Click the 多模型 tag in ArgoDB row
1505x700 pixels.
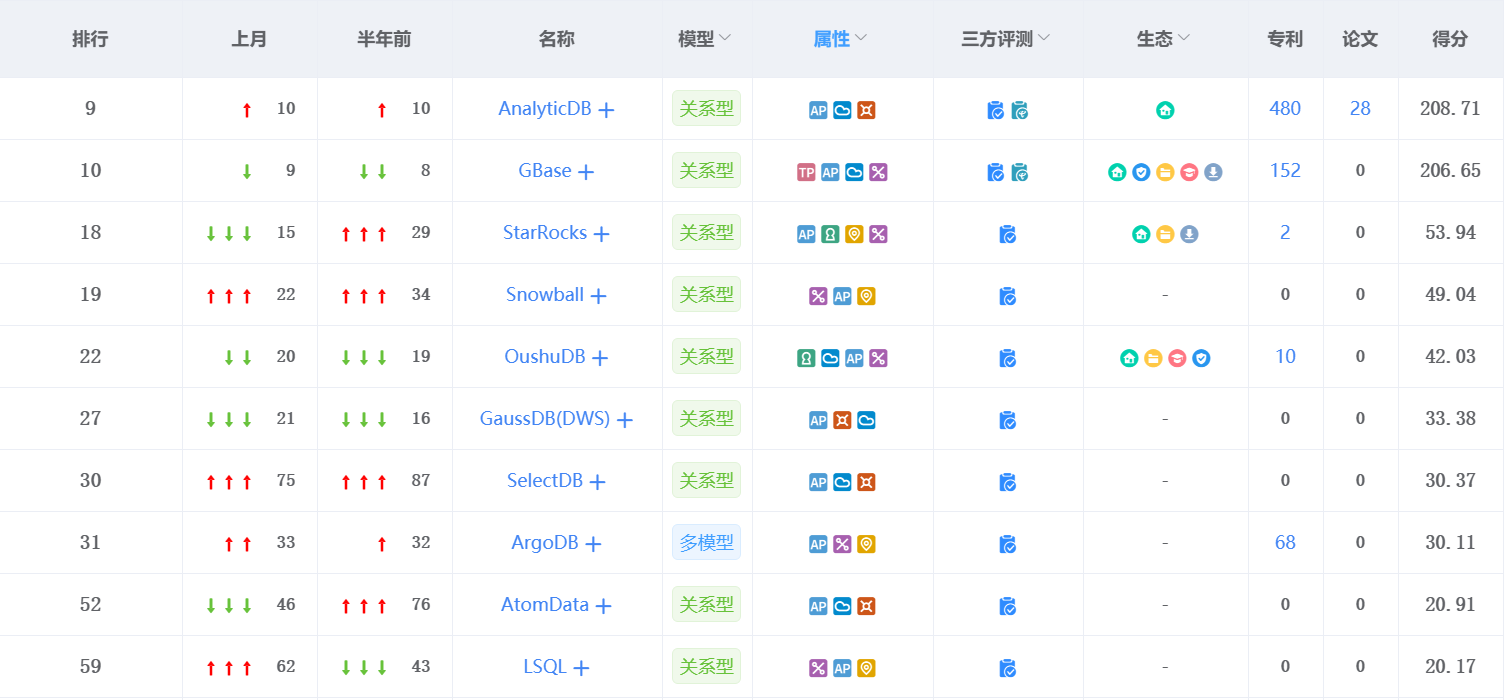click(706, 543)
